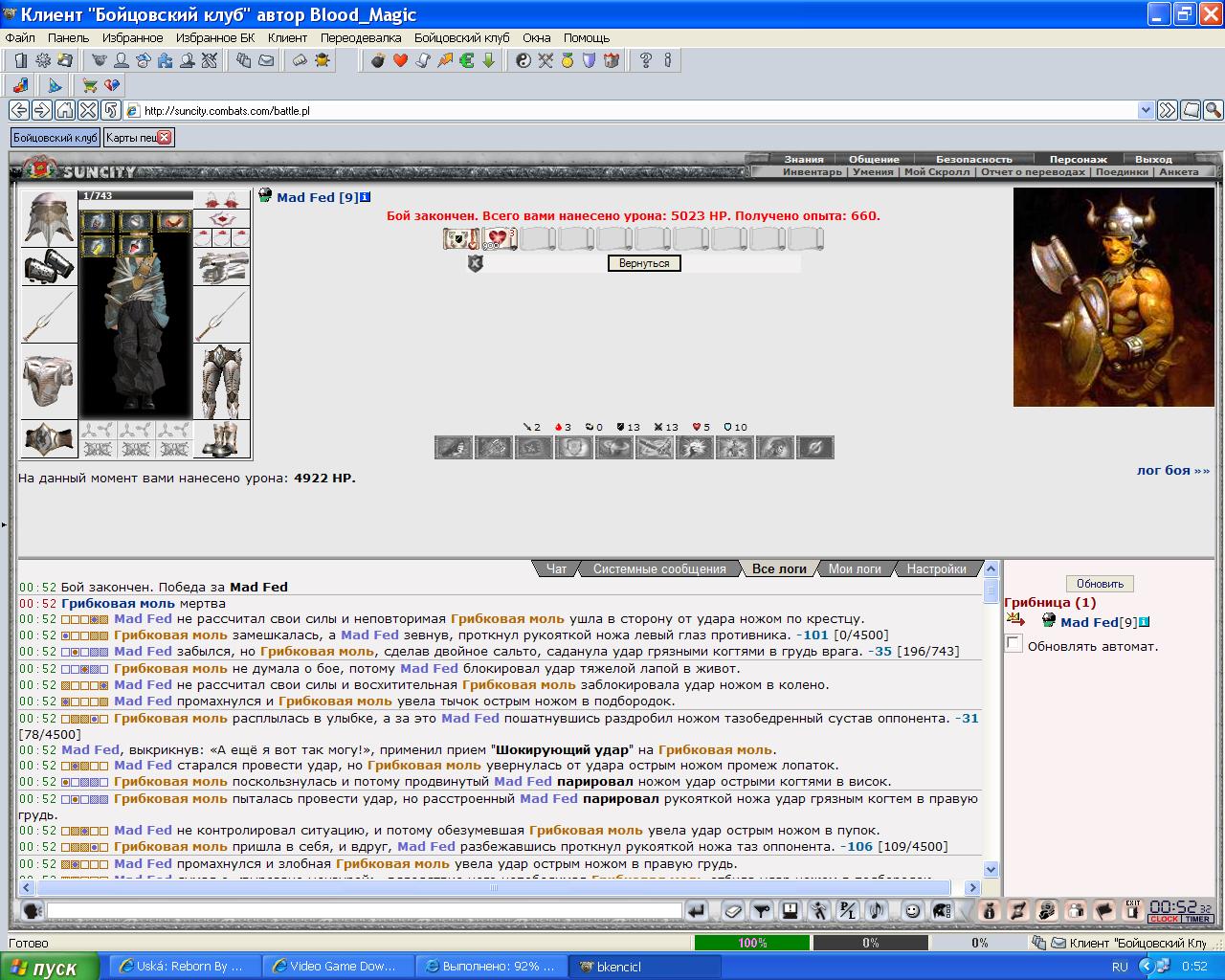Viewport: 1225px width, 980px height.
Task: Close the Карты пещ tab
Action: pyautogui.click(x=164, y=138)
